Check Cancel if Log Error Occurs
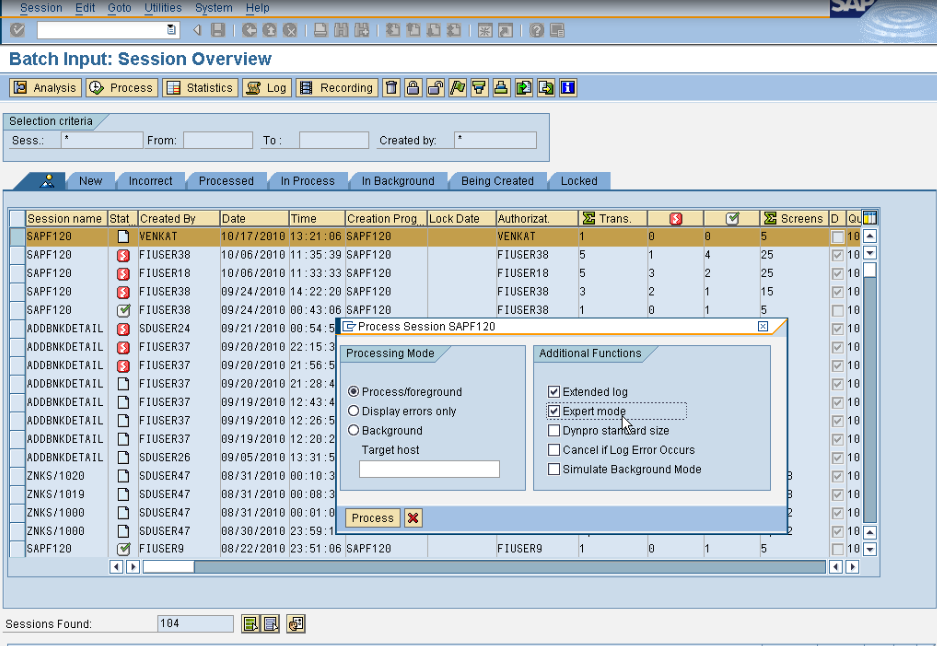Screen dimensions: 937x646 pos(552,450)
